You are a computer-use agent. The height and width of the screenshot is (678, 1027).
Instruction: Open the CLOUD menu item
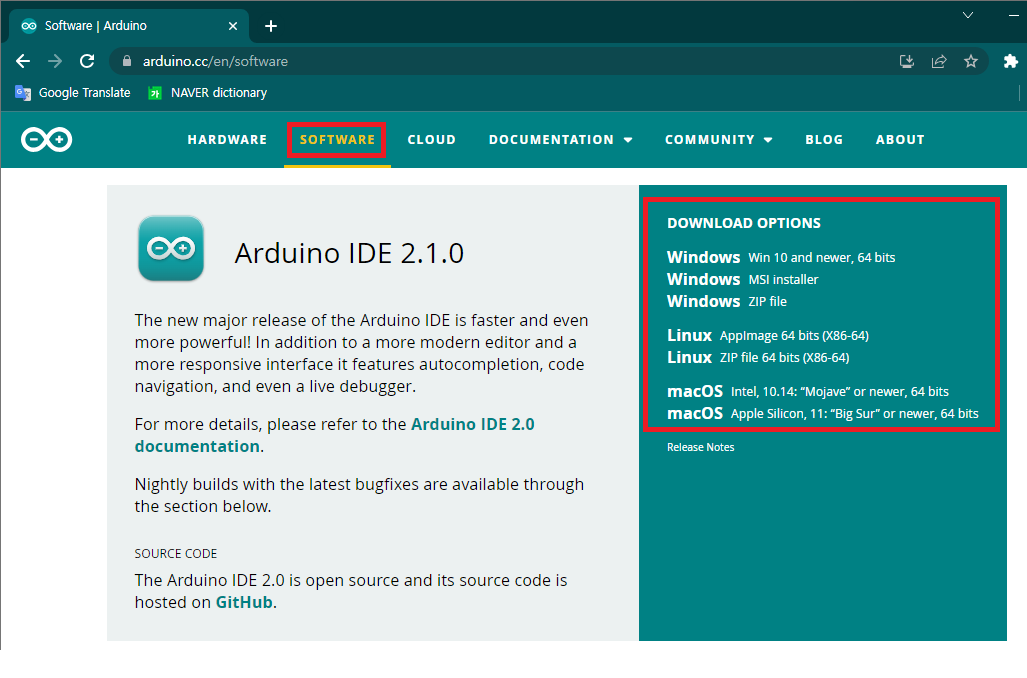pyautogui.click(x=432, y=140)
